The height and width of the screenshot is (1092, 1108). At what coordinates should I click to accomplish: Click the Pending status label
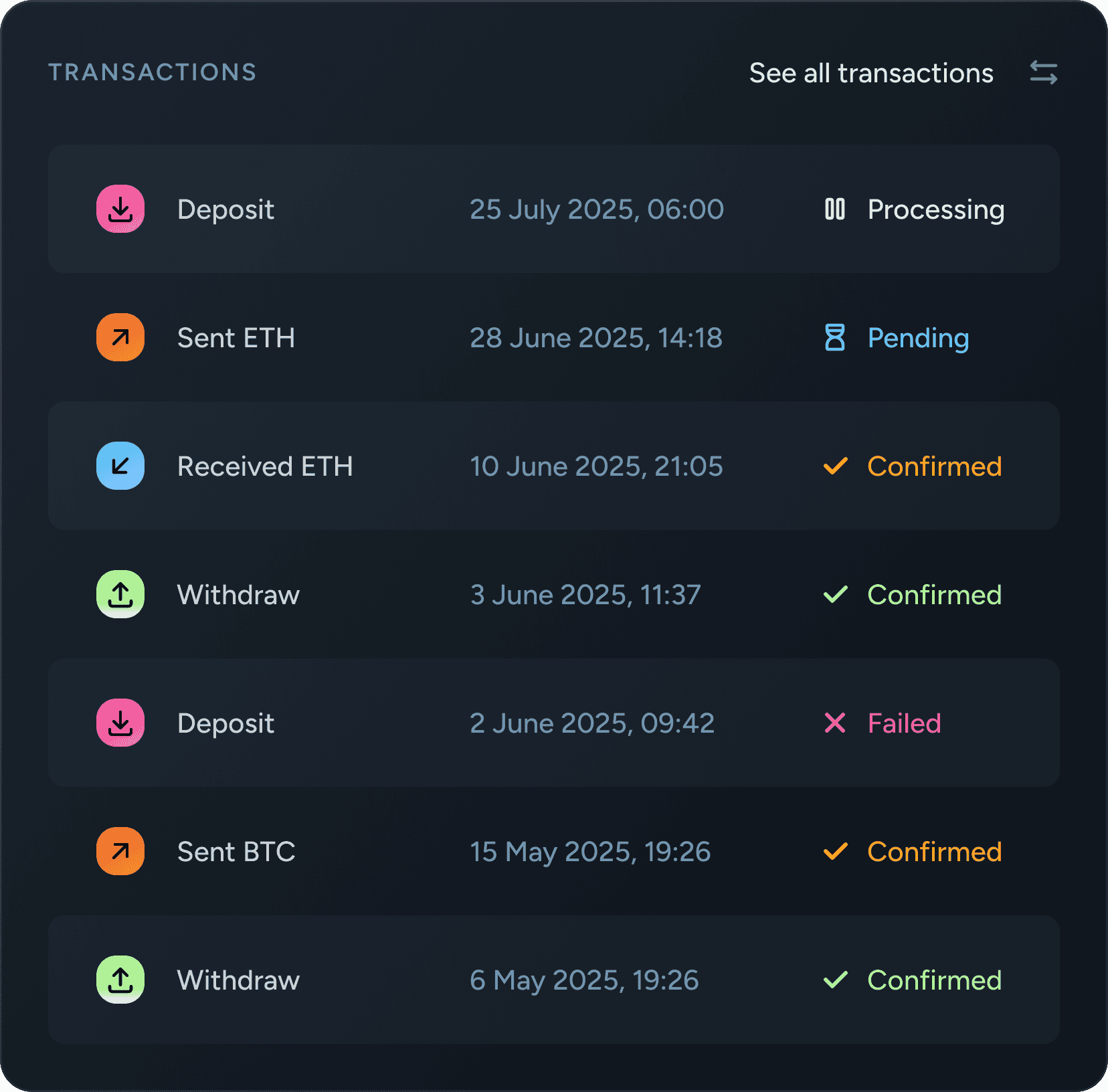click(918, 338)
